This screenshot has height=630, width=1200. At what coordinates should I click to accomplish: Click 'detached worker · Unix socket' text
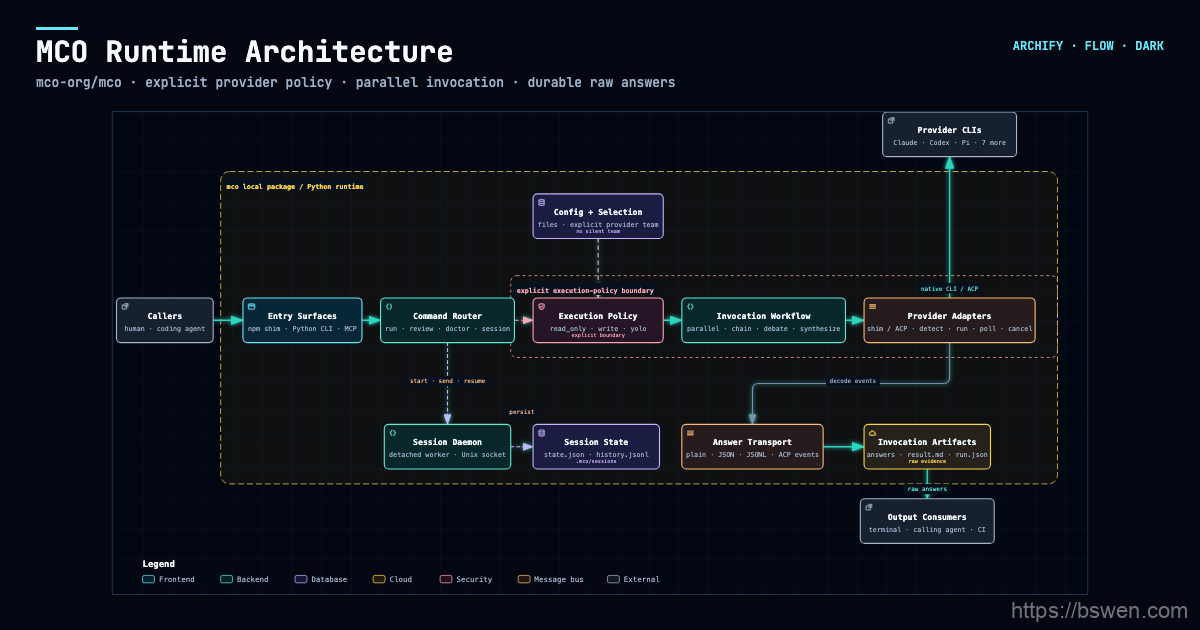[447, 455]
